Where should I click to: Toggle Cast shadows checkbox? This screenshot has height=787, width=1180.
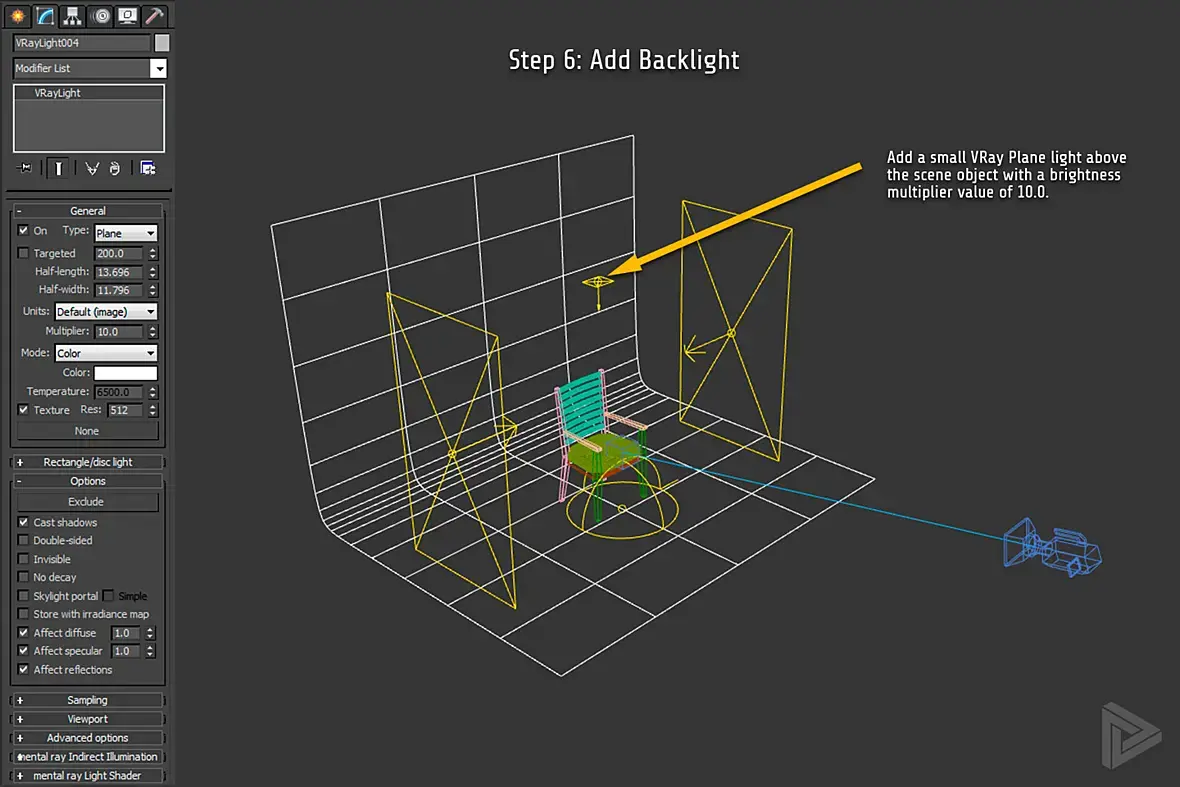pyautogui.click(x=23, y=521)
